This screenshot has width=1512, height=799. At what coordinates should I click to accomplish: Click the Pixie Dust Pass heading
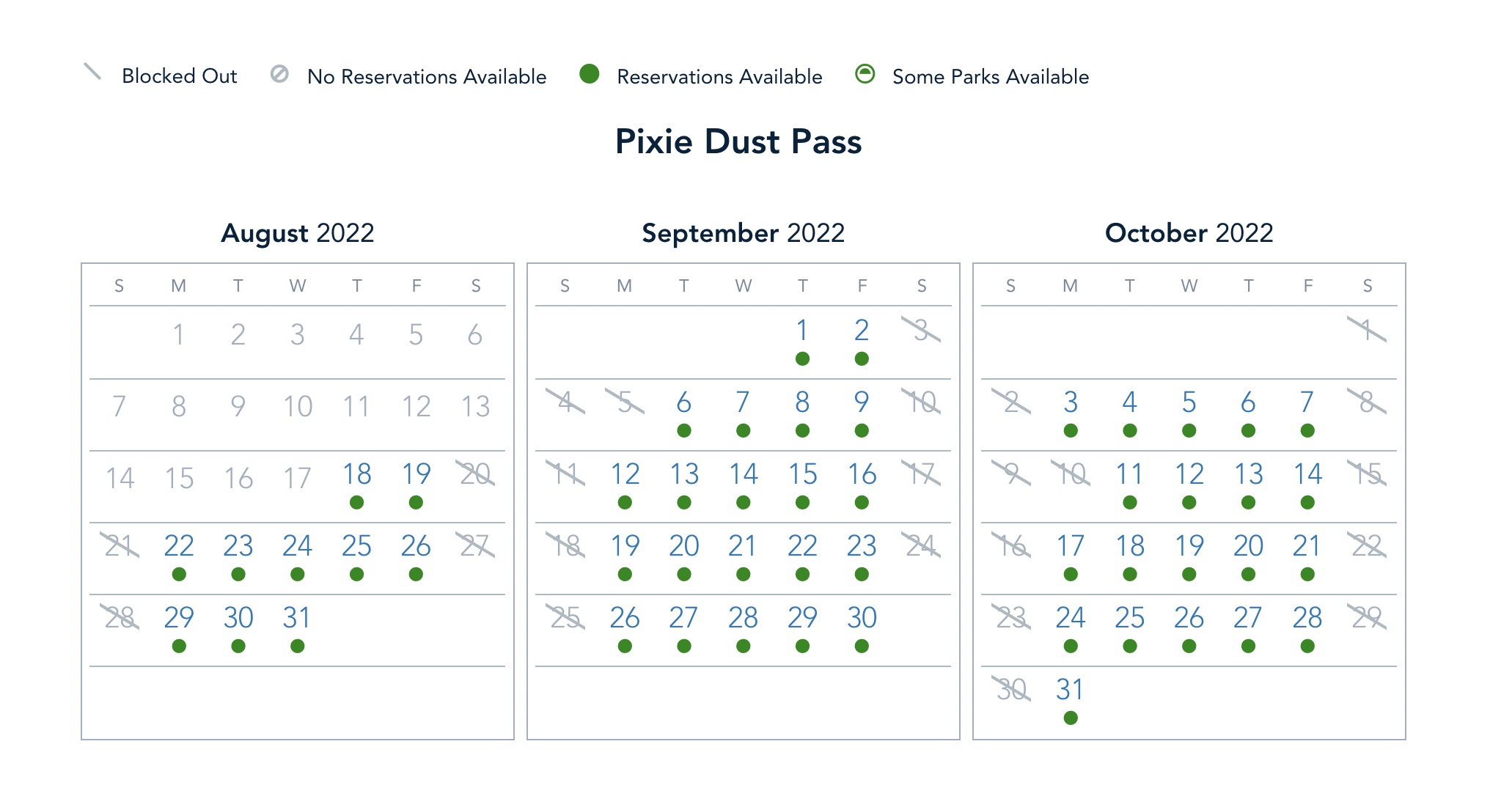tap(738, 141)
